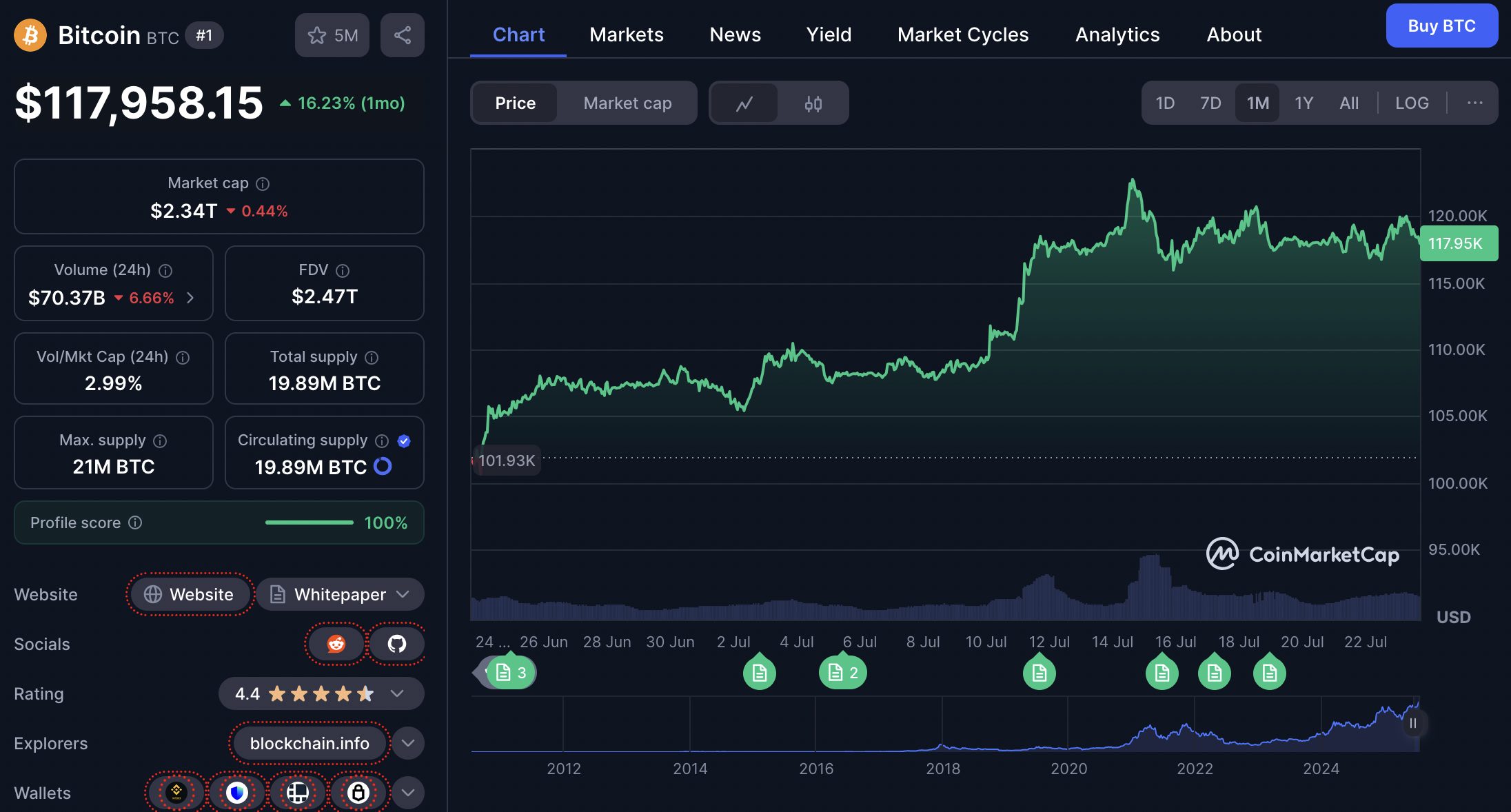Screen dimensions: 1511x812
Task: Open Volume (24h) details arrow
Action: pos(190,298)
